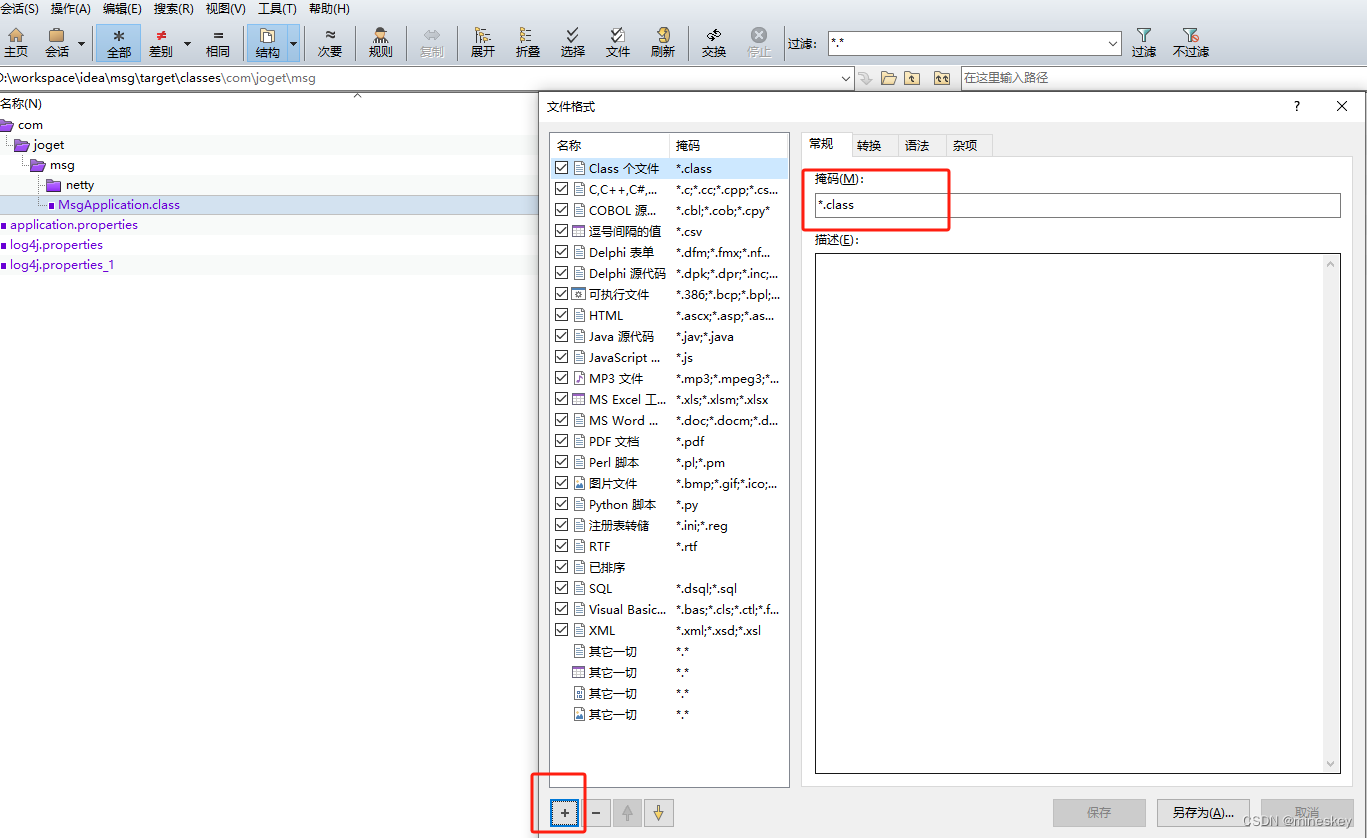Toggle the XML format checkbox
Screen dimensions: 1367x838
tap(562, 630)
